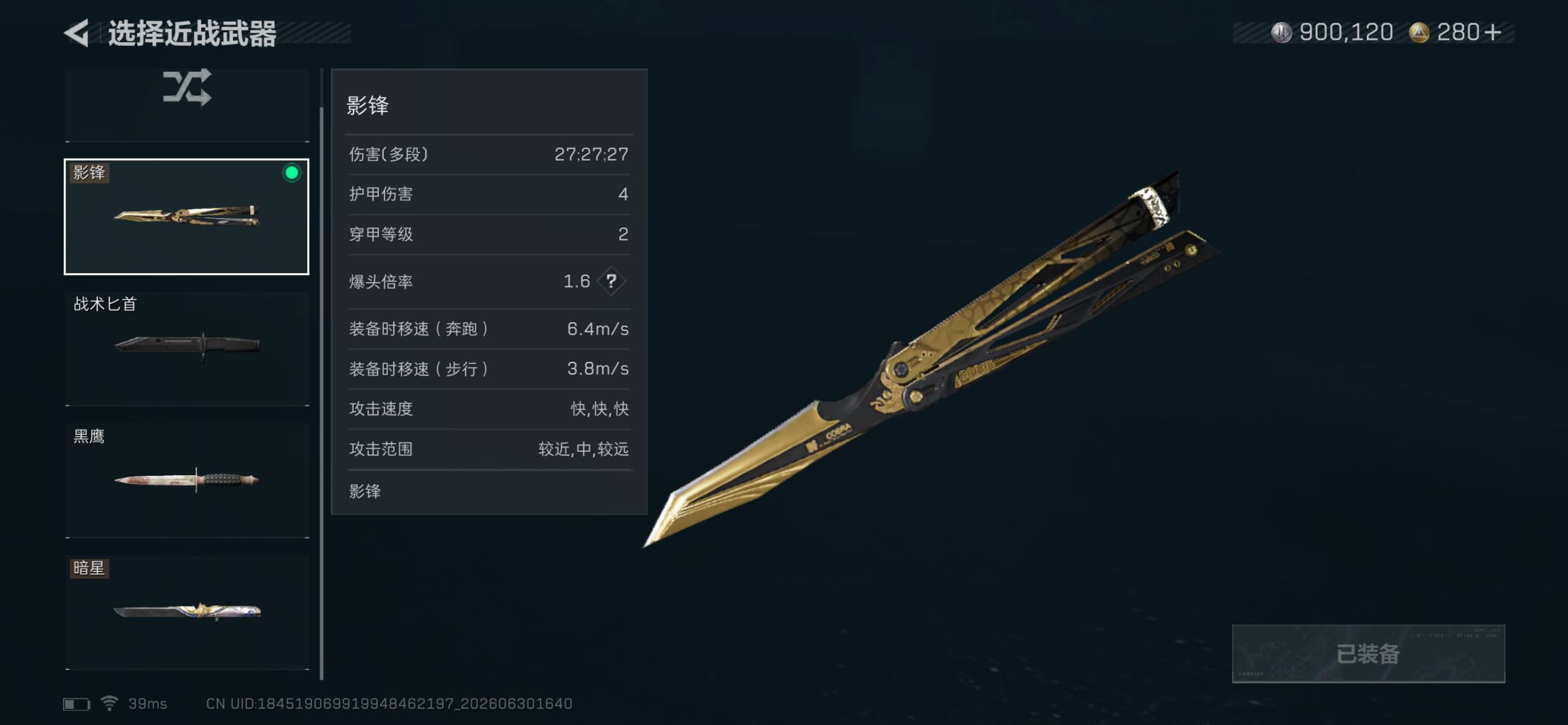Select the 黑鹰 knife card
This screenshot has width=1568, height=725.
(187, 480)
